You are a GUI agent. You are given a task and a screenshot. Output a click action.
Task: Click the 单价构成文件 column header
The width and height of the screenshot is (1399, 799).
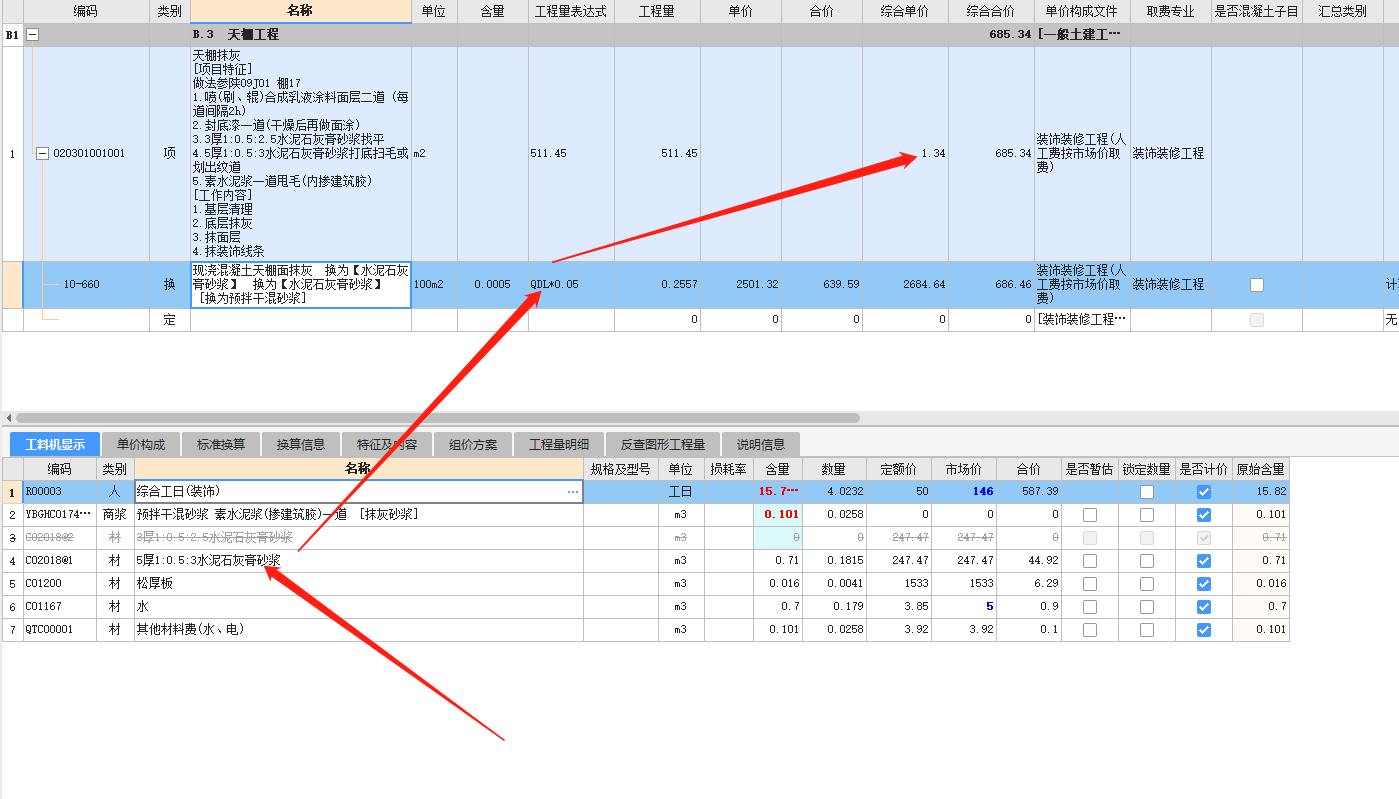[1082, 12]
